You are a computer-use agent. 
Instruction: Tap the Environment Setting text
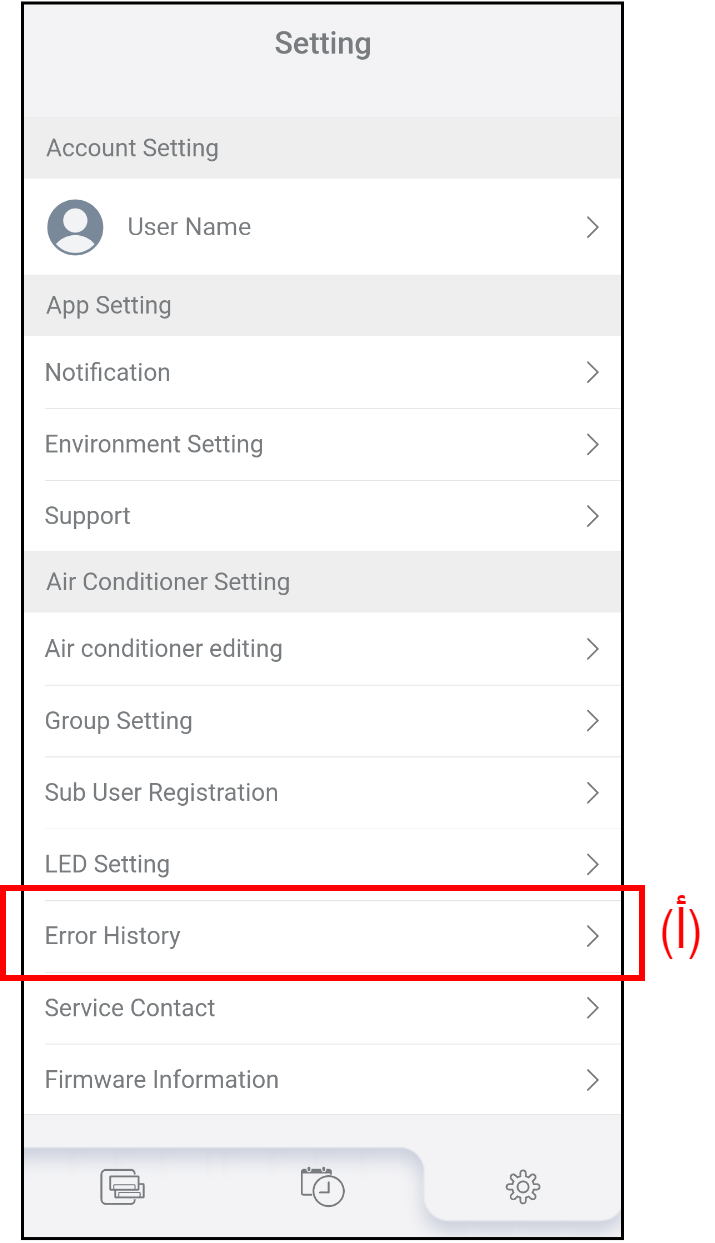pyautogui.click(x=154, y=444)
